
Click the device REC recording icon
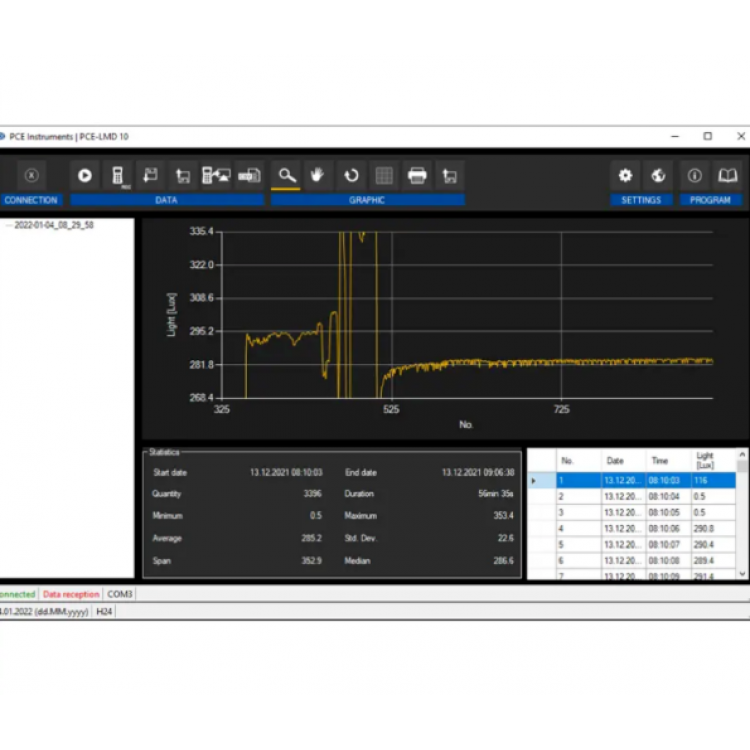click(118, 176)
